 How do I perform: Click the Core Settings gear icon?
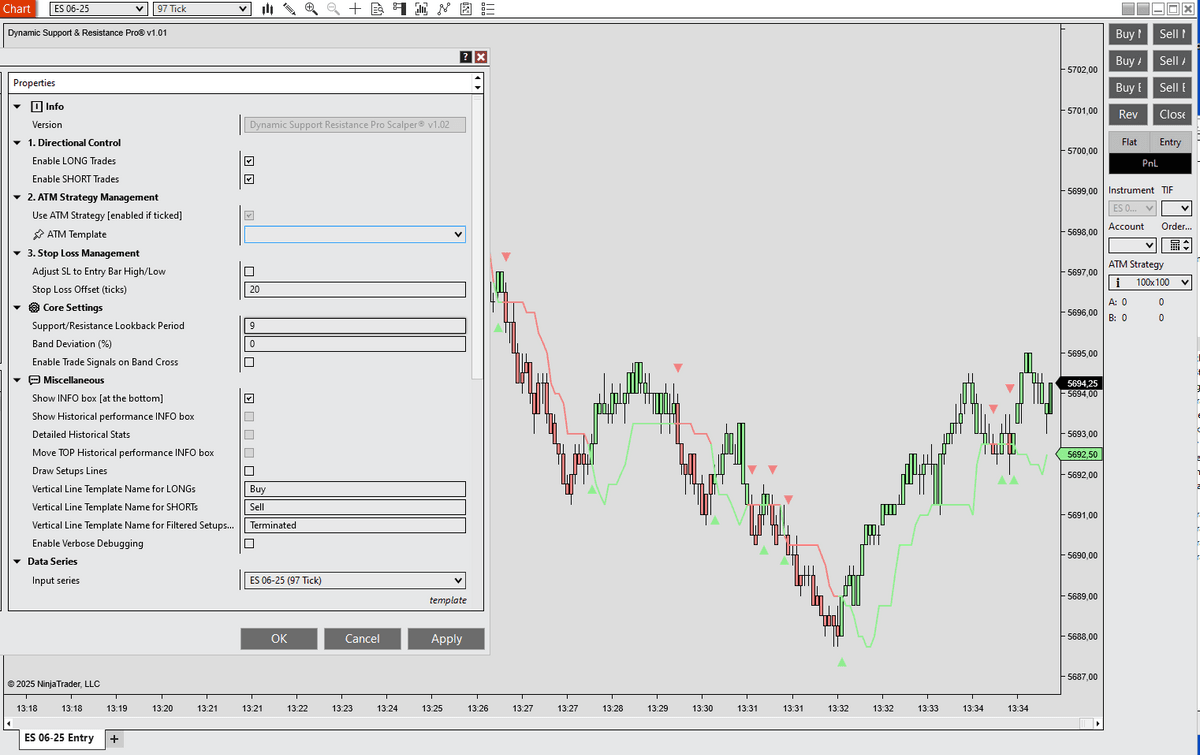click(x=34, y=308)
